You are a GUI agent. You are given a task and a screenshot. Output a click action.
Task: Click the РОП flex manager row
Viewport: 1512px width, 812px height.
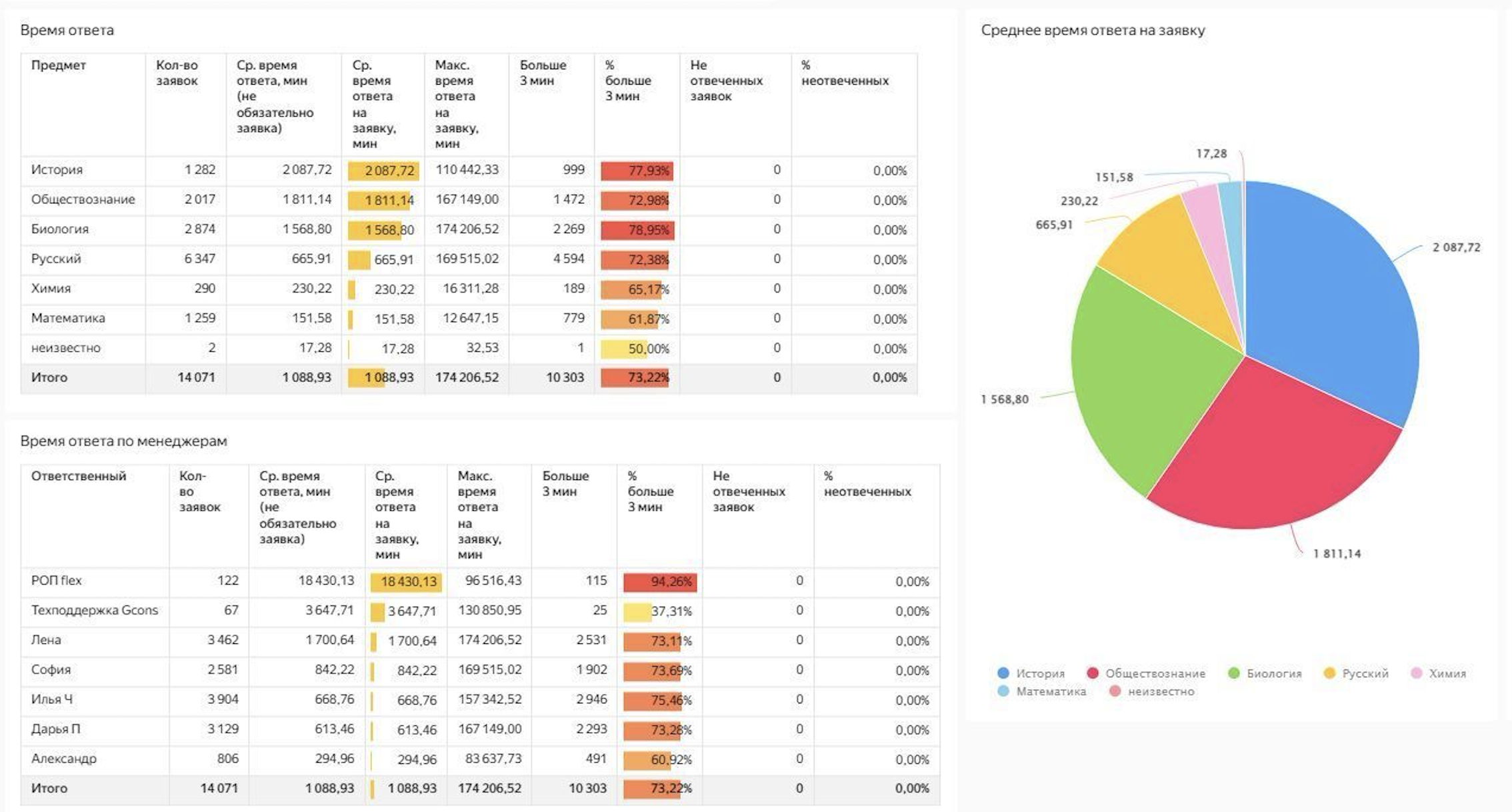click(x=57, y=581)
